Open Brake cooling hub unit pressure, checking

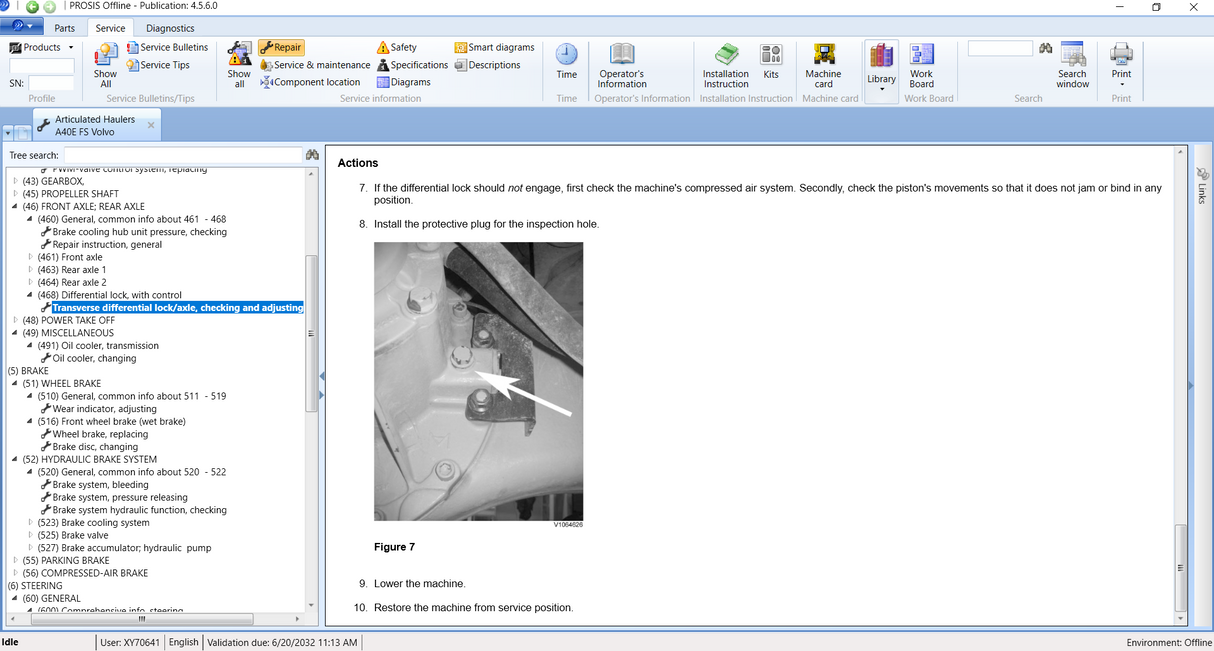pyautogui.click(x=139, y=232)
